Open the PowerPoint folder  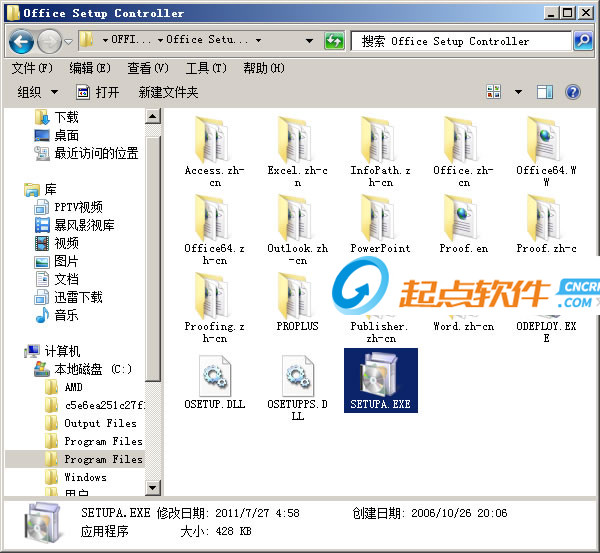[380, 224]
